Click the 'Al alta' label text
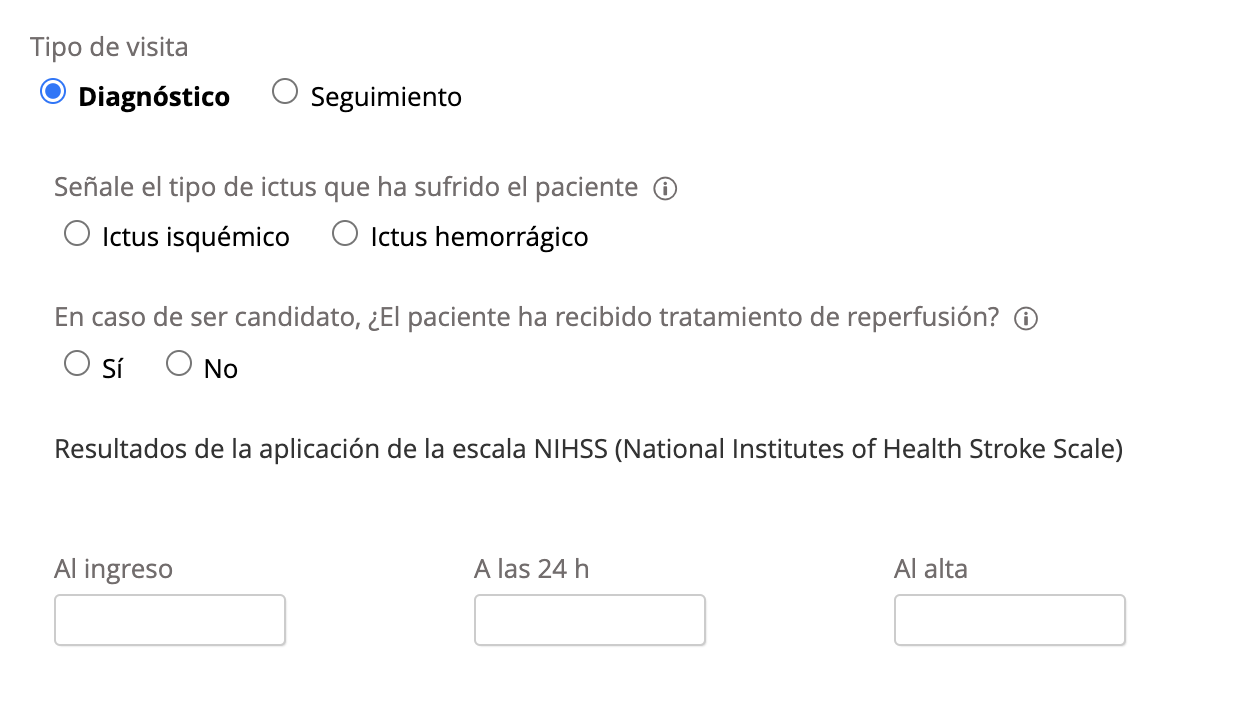The height and width of the screenshot is (702, 1238). click(x=931, y=570)
